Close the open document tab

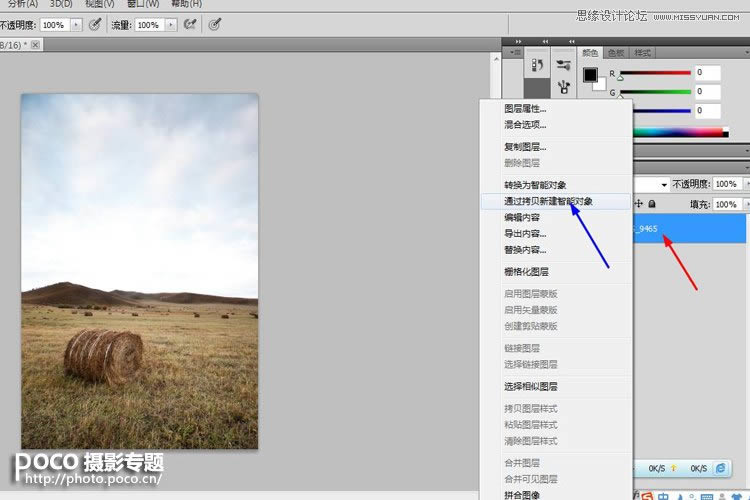tap(36, 45)
